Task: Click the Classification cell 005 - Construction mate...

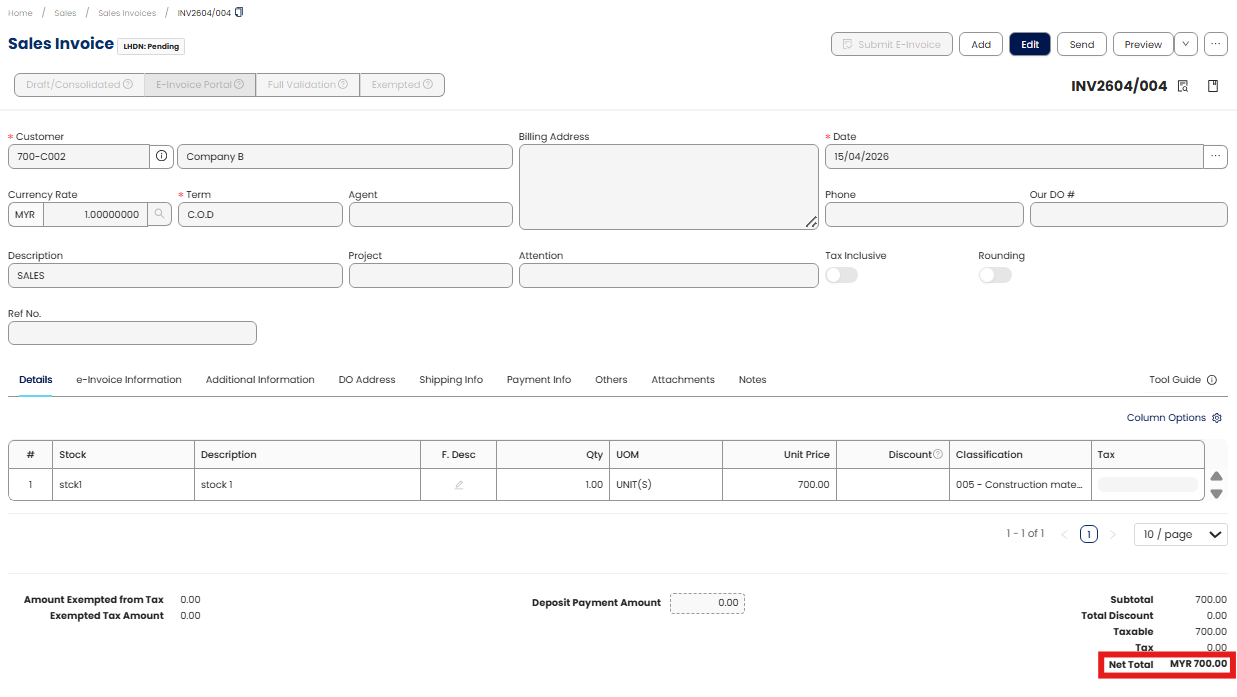Action: tap(1020, 485)
